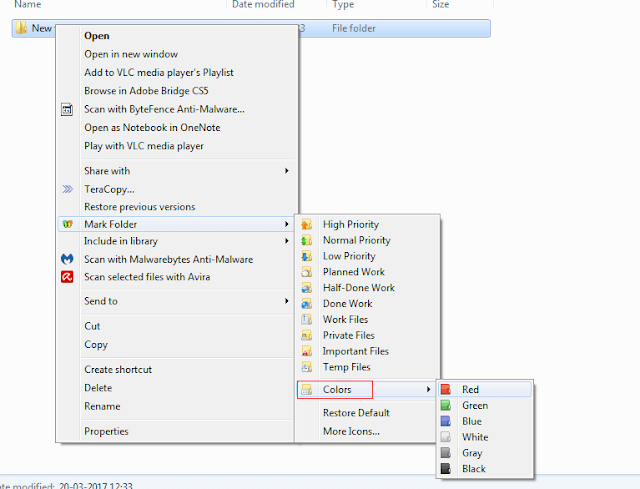Select Cut from the context menu
Screen dimensions: 640x489
tap(92, 326)
